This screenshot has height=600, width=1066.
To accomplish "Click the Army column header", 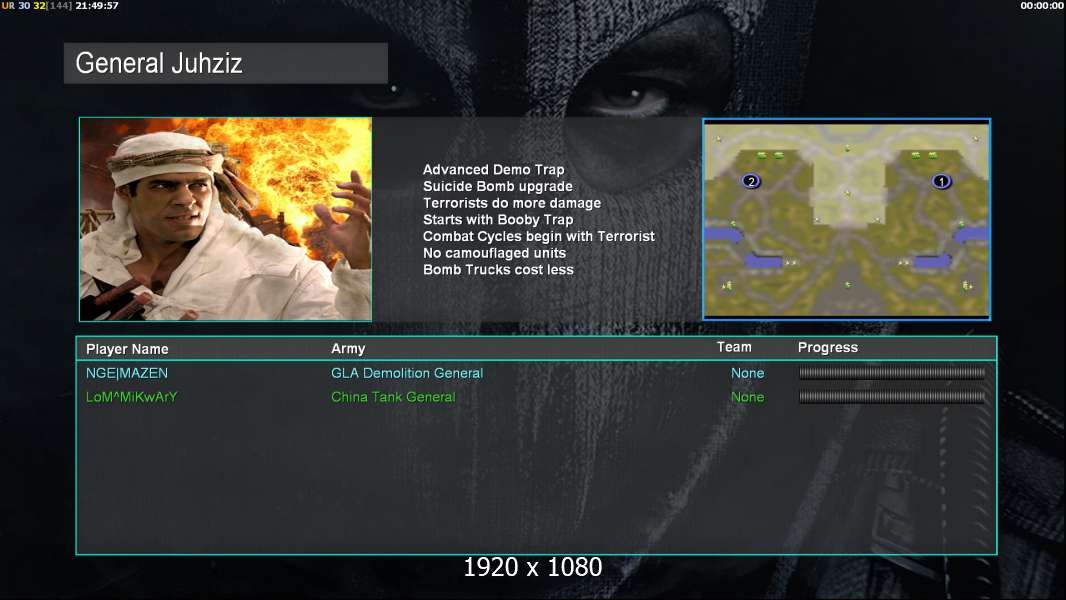I will click(x=348, y=349).
